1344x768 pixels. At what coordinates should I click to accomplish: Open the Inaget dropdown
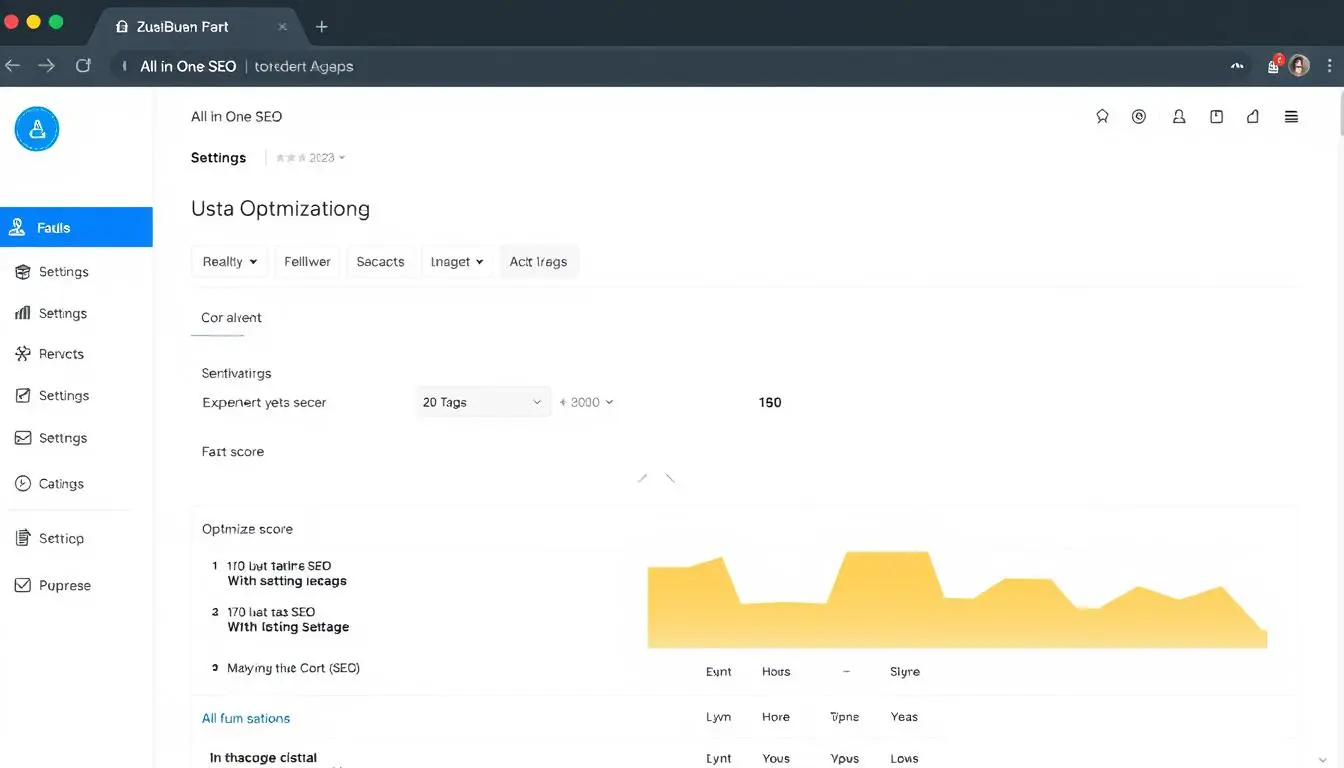click(x=457, y=262)
